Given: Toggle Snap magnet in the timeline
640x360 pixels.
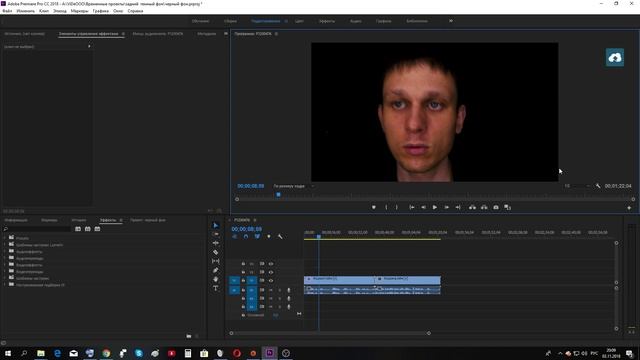Looking at the screenshot, I should 246,236.
